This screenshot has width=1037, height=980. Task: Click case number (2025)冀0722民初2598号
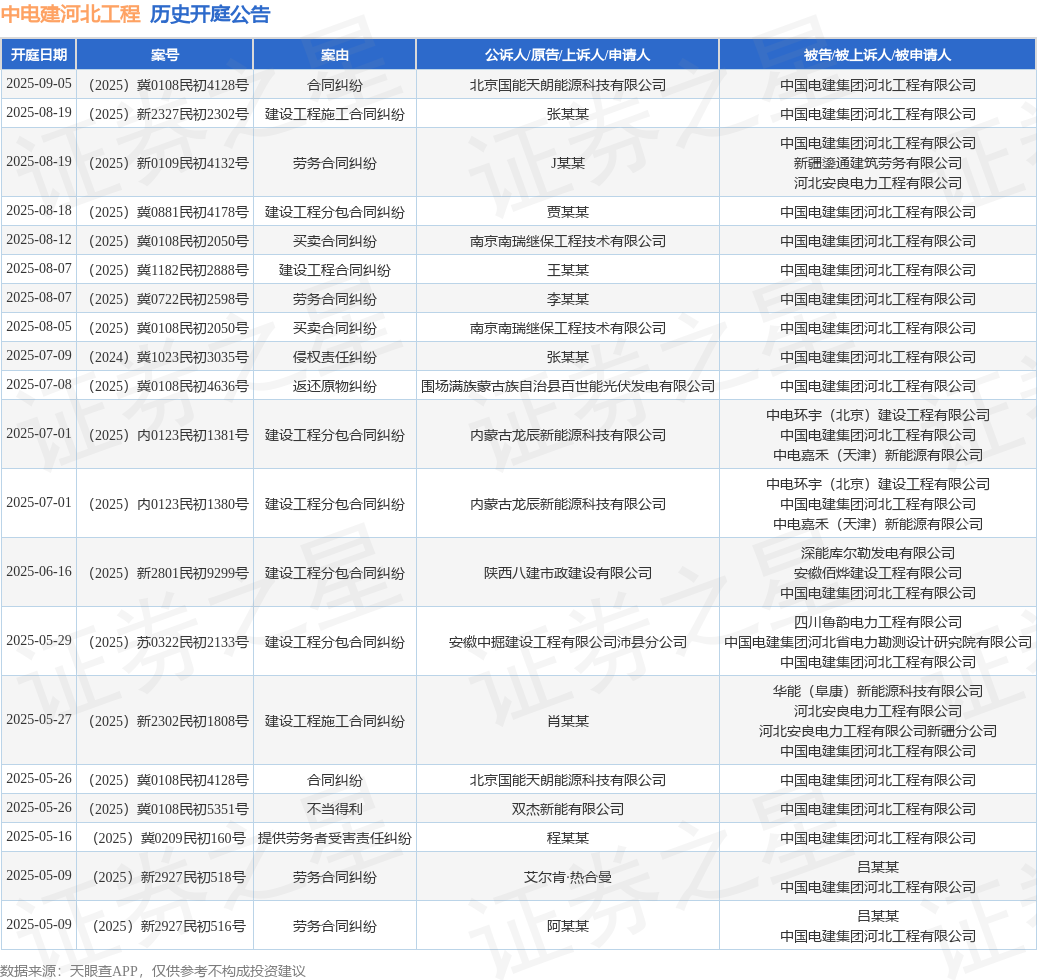169,300
